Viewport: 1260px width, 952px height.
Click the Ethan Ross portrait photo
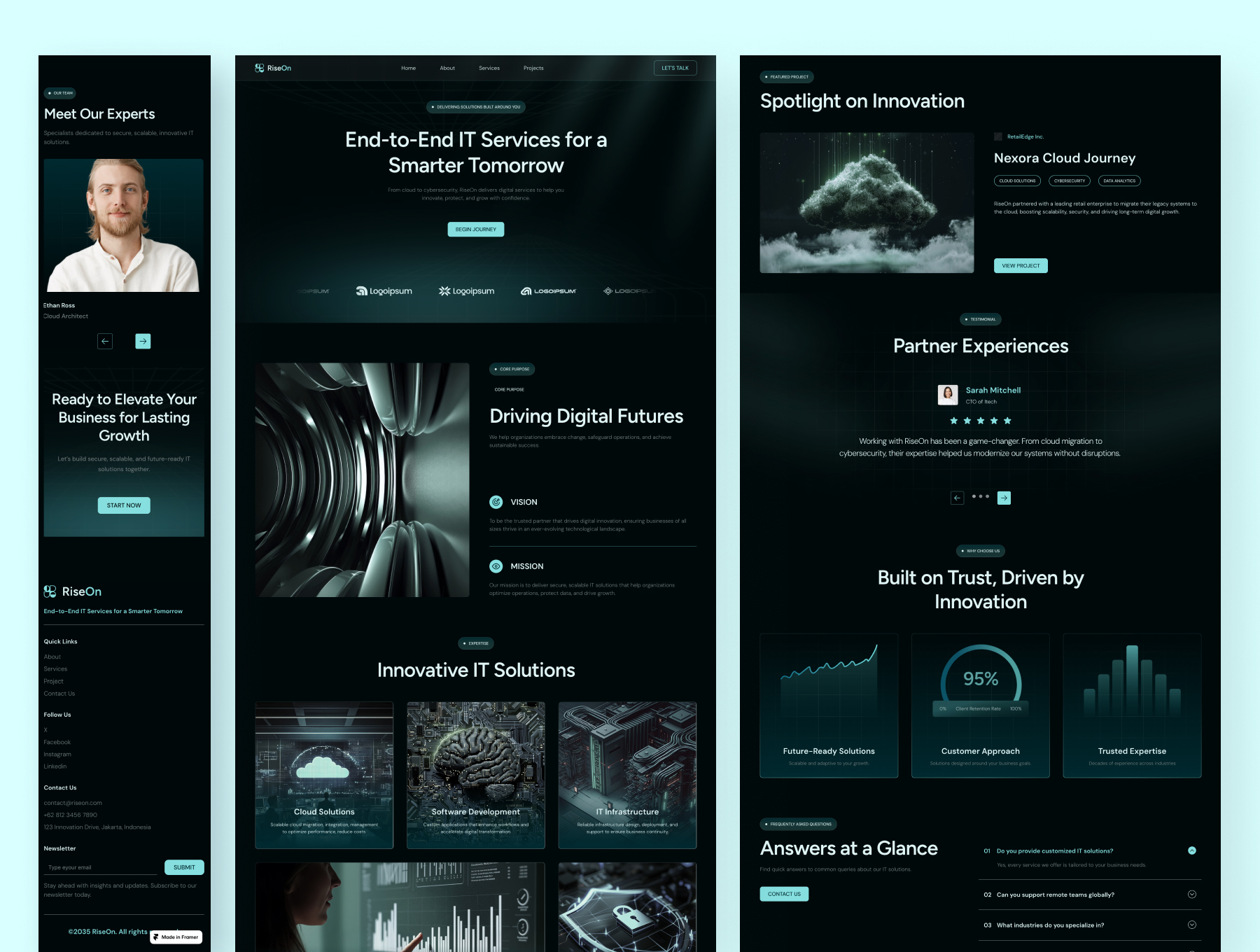point(124,225)
